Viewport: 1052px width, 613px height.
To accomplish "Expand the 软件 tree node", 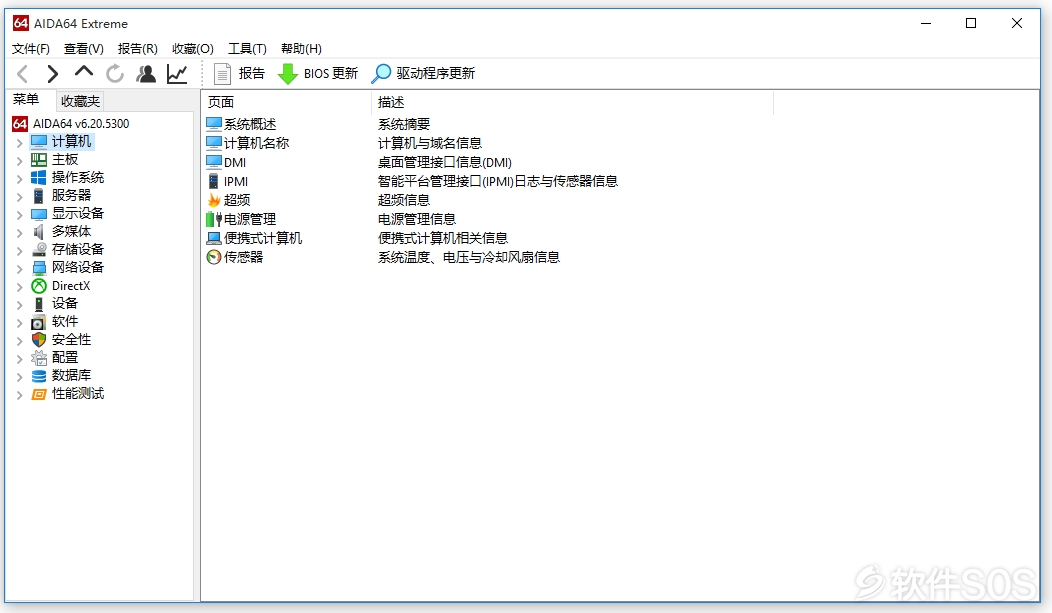I will click(x=19, y=323).
